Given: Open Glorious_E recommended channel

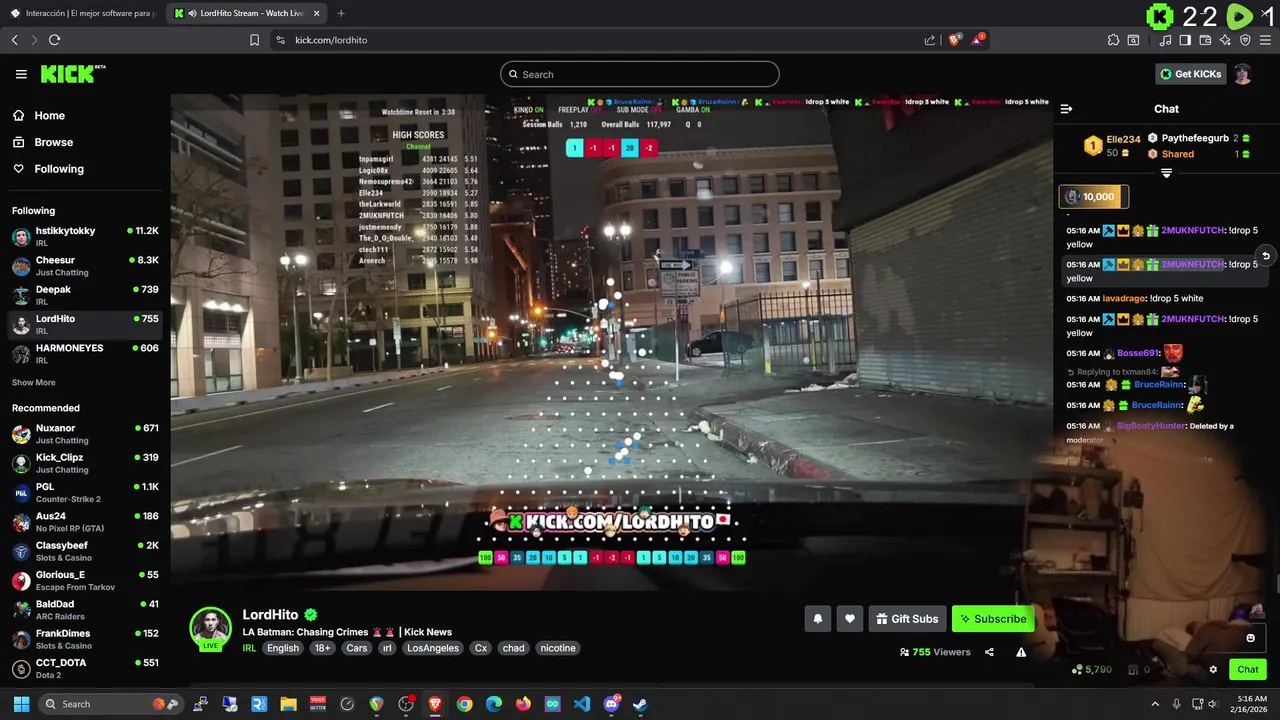Looking at the screenshot, I should pos(85,580).
